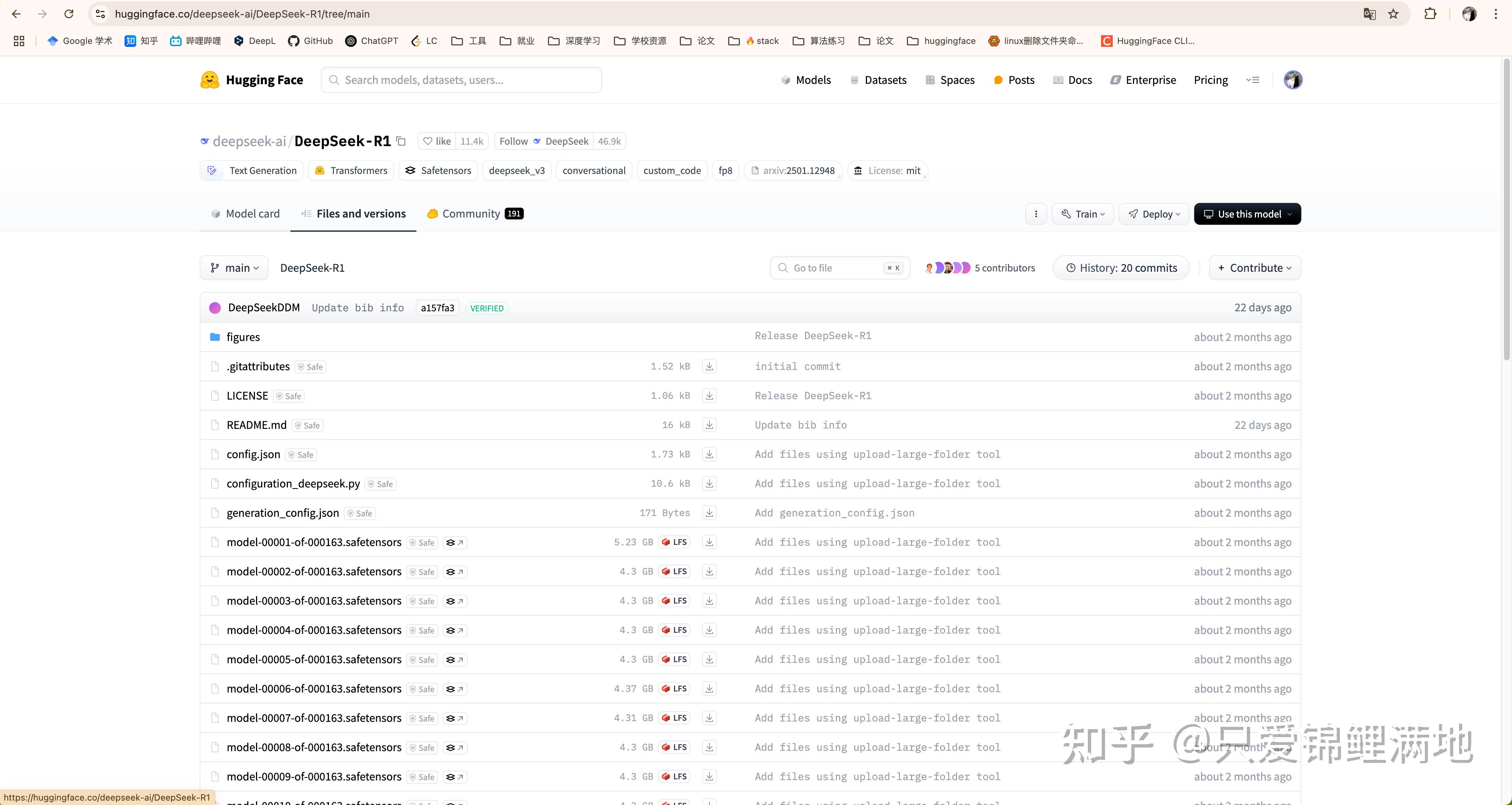Copy the DeepSeek-R1 model name
This screenshot has width=1512, height=805.
click(x=401, y=141)
